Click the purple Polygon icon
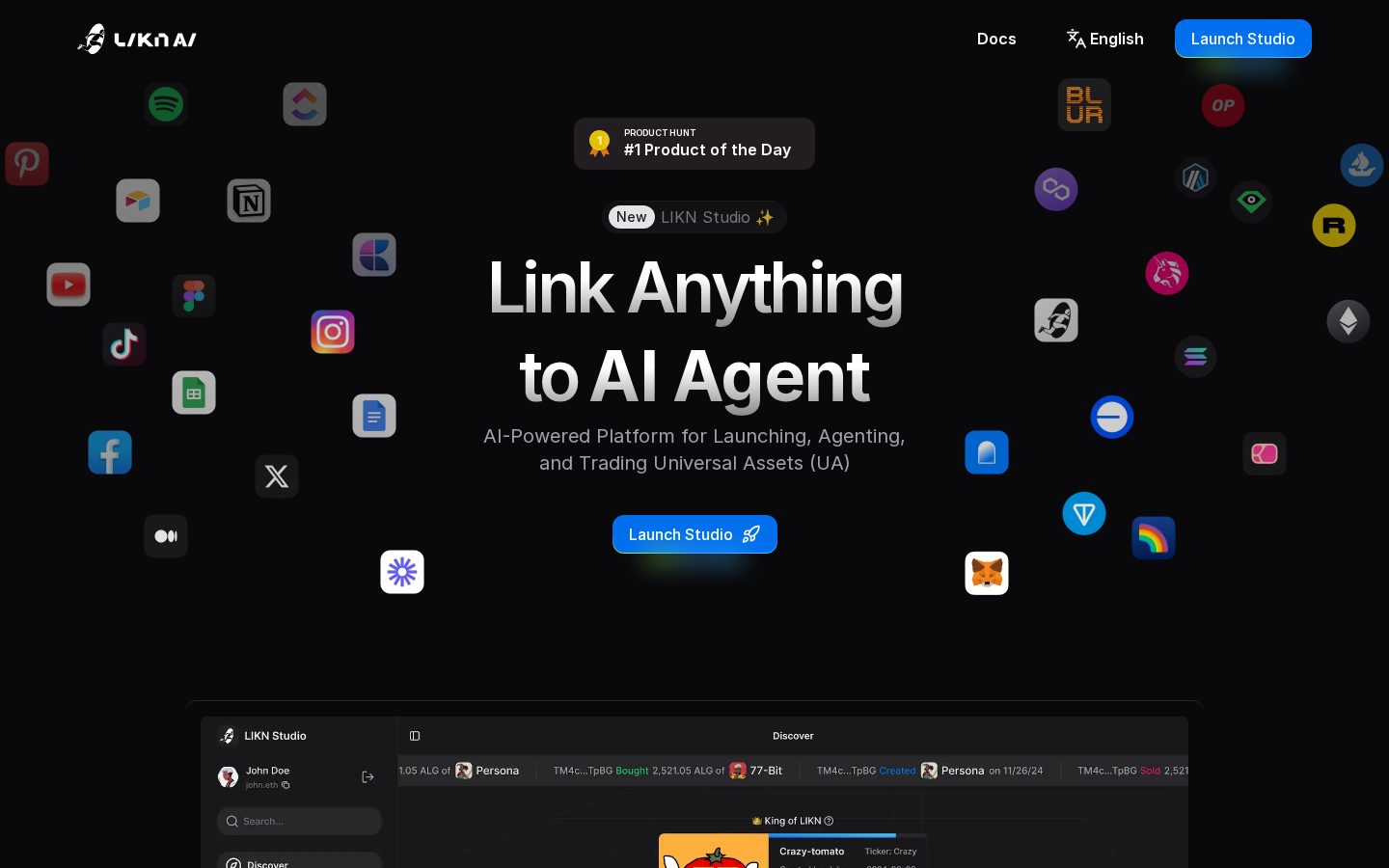This screenshot has width=1389, height=868. (1056, 189)
